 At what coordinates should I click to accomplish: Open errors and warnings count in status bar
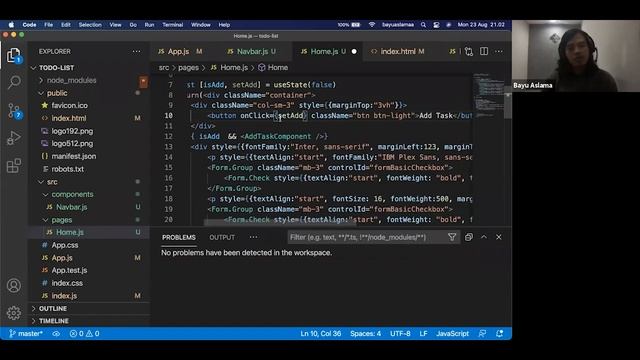(x=84, y=333)
